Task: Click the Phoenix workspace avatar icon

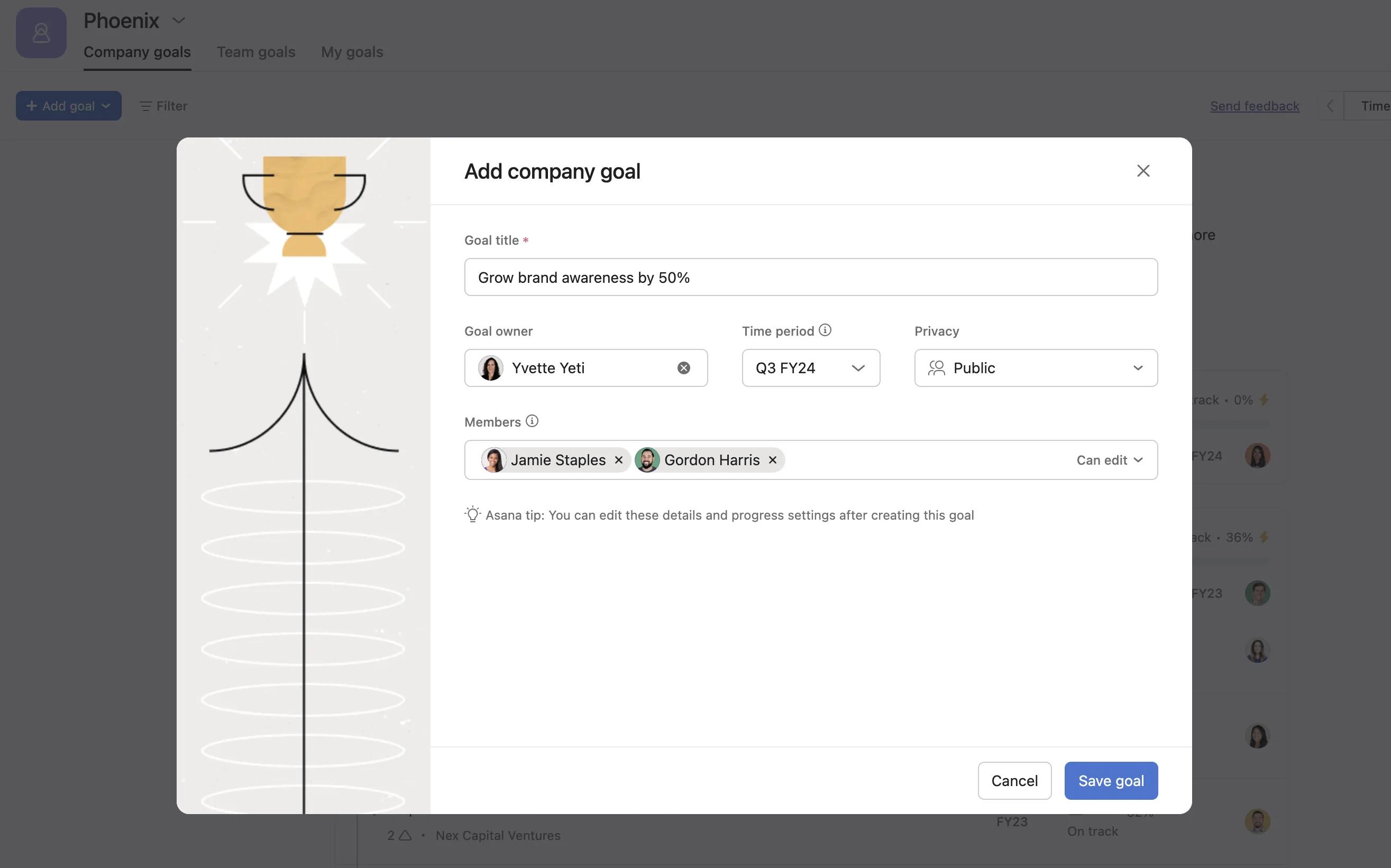Action: (41, 33)
